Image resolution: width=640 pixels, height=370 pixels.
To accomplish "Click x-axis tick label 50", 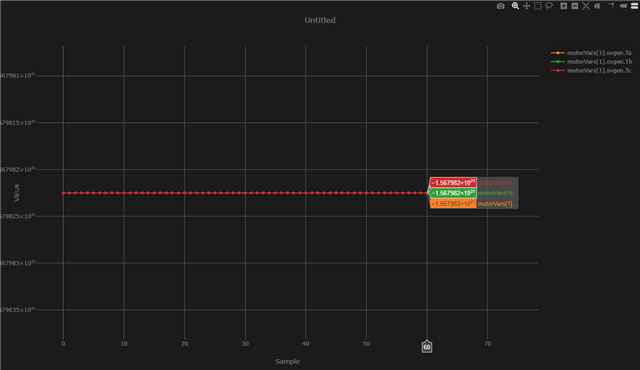I will click(366, 344).
